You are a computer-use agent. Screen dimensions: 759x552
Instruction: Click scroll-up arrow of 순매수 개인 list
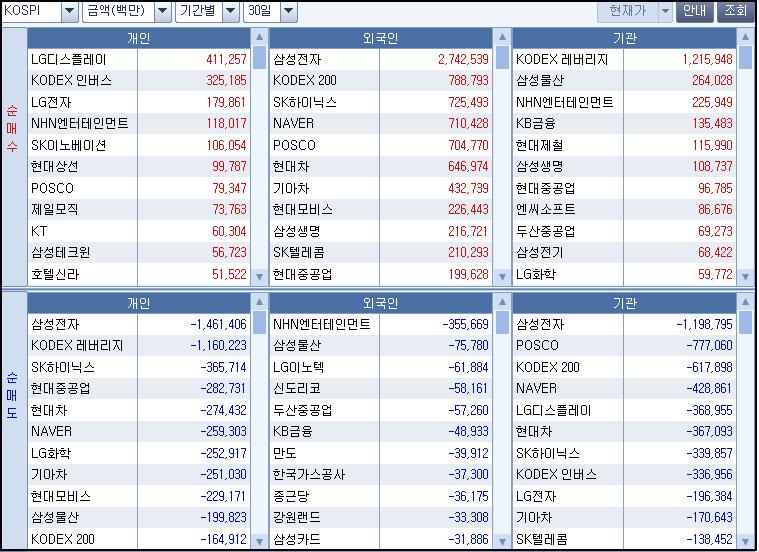259,37
